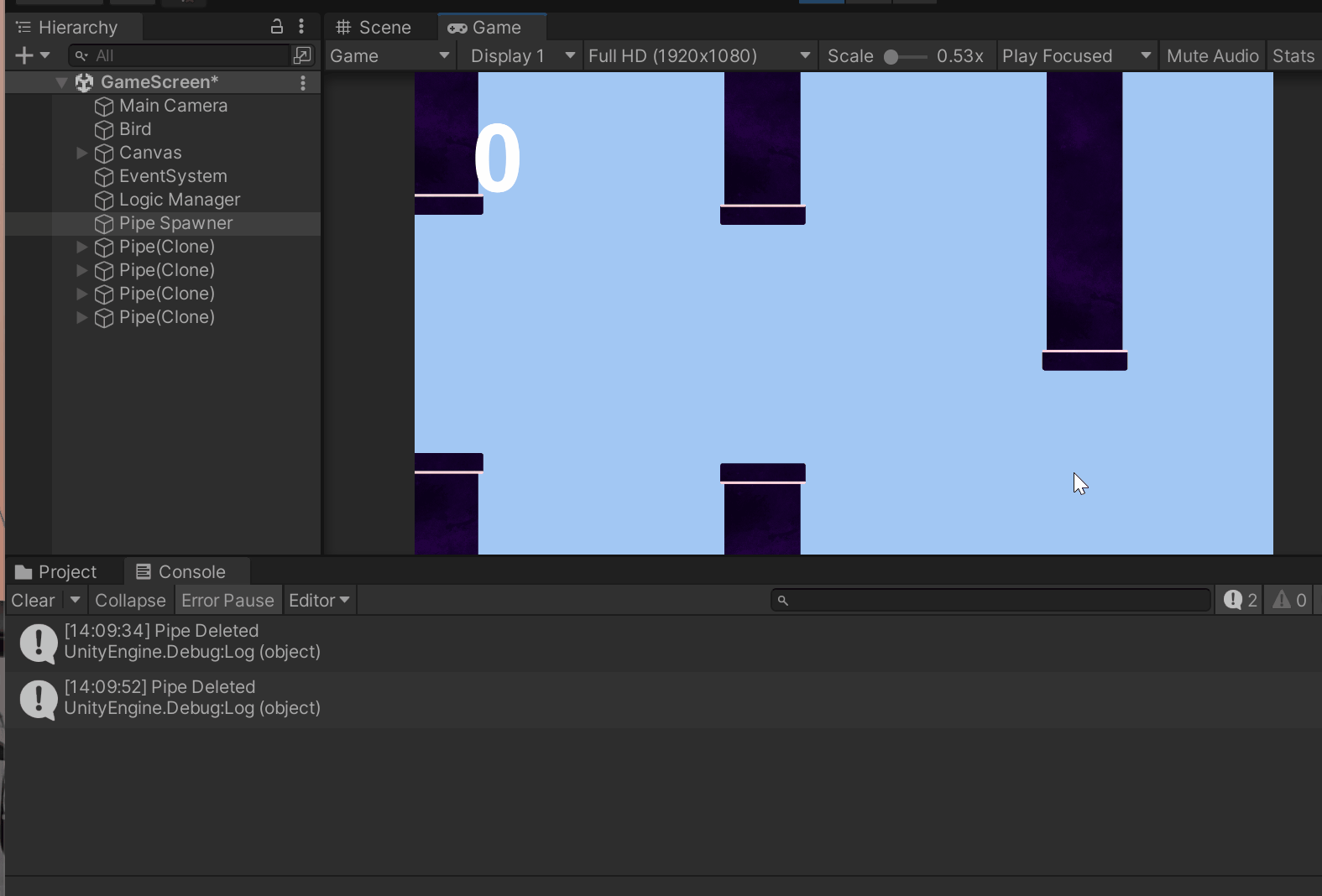
Task: Click the cube icon next to Logic Manager
Action: 104,200
